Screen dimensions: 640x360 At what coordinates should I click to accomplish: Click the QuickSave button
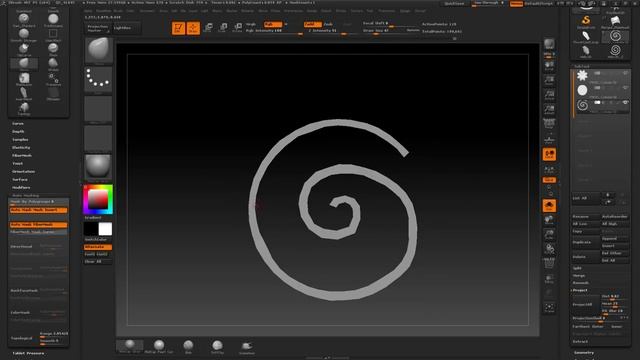(454, 3)
